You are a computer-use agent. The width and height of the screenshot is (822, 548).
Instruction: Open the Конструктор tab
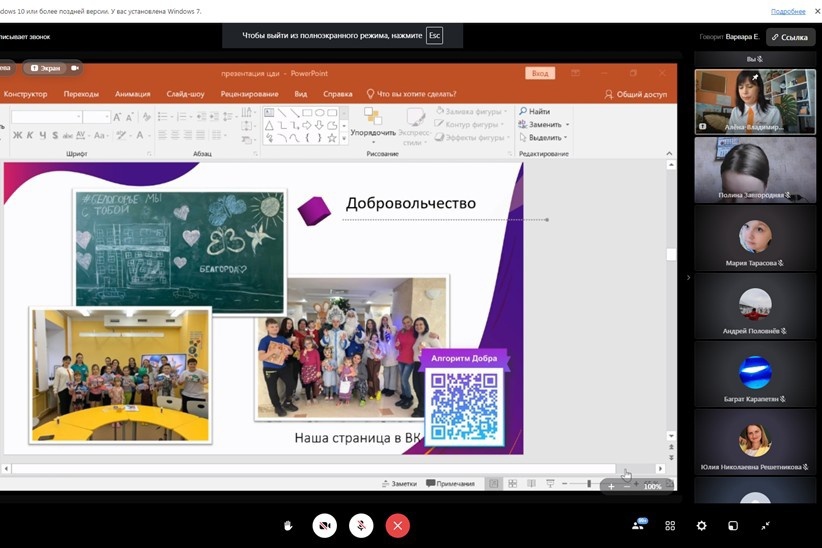[x=25, y=94]
